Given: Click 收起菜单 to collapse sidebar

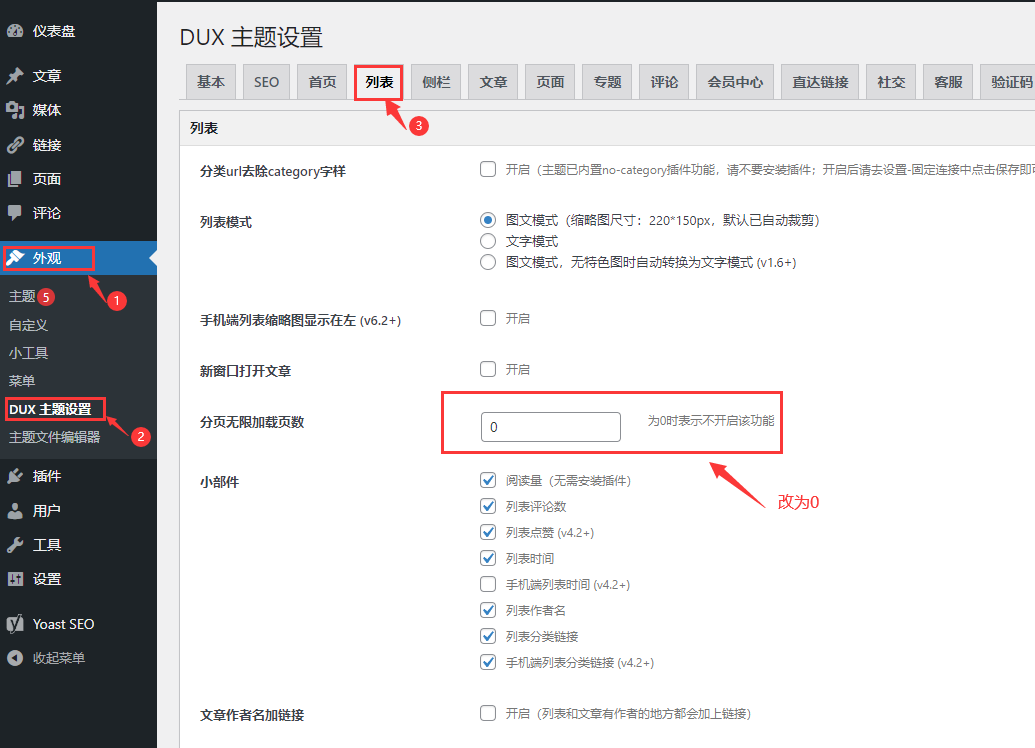Looking at the screenshot, I should [79, 658].
